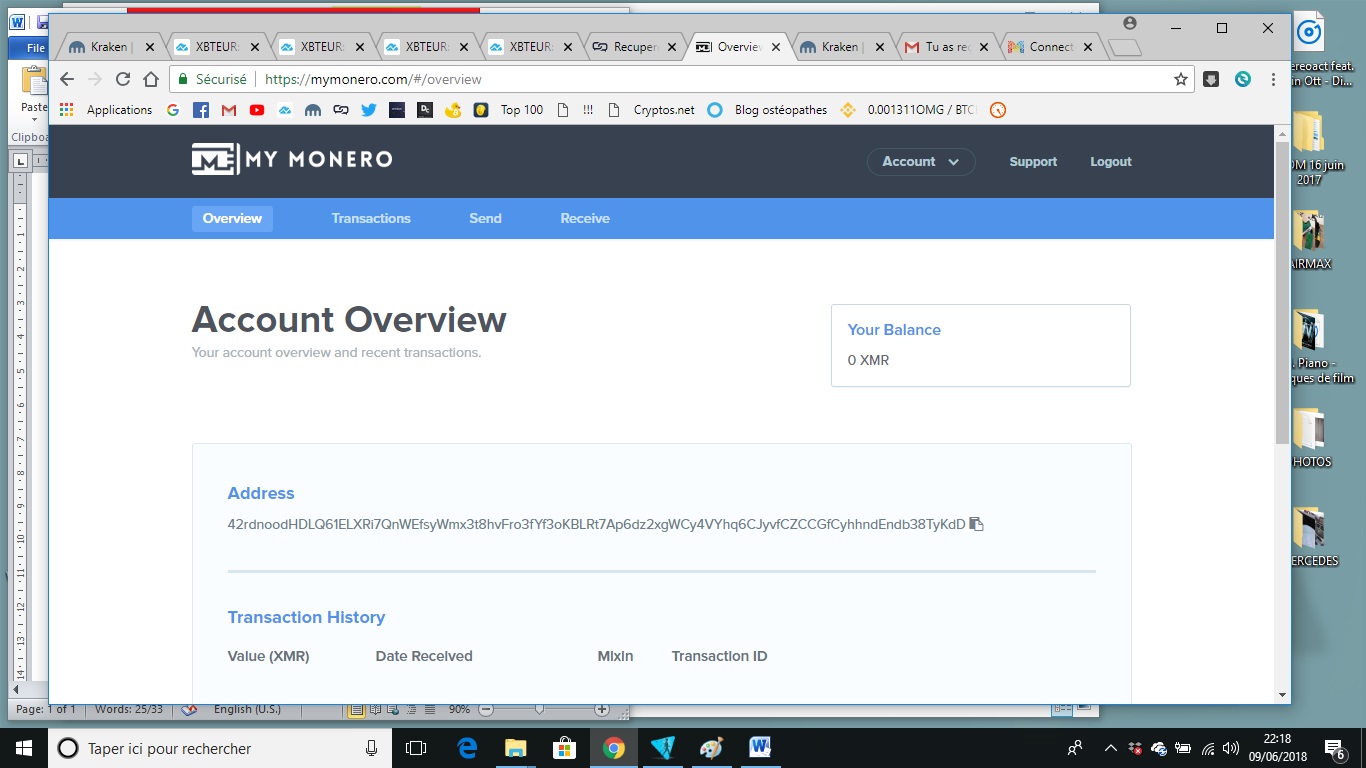Copy the Monero address via clipboard icon
Screen dimensions: 1366x768
(x=977, y=524)
